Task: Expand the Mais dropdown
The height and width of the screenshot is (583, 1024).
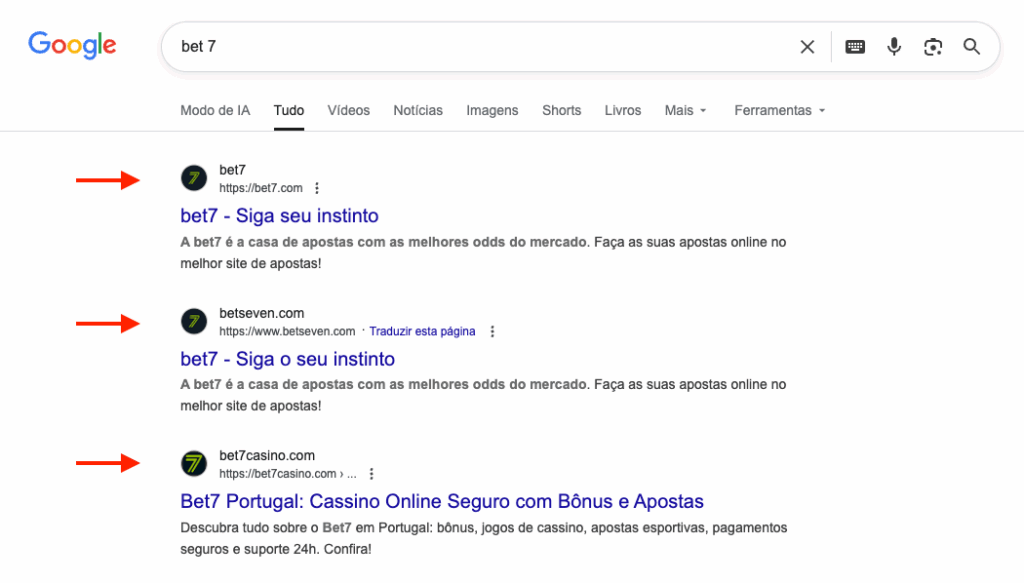Action: click(x=685, y=110)
